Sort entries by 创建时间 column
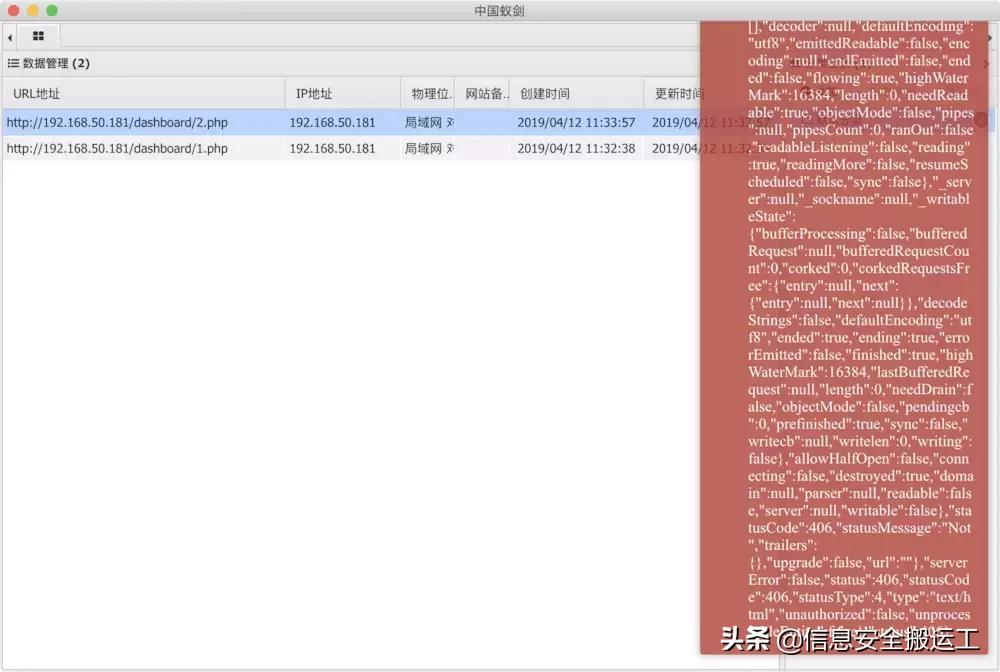The width and height of the screenshot is (1000, 672). coord(545,92)
